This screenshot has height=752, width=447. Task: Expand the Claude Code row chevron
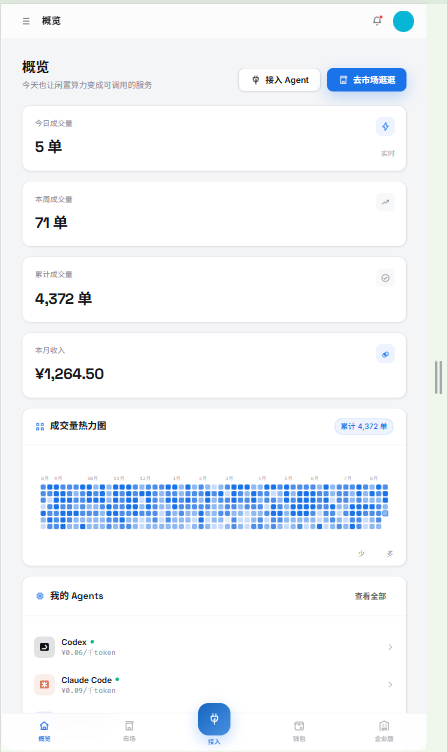(x=390, y=684)
